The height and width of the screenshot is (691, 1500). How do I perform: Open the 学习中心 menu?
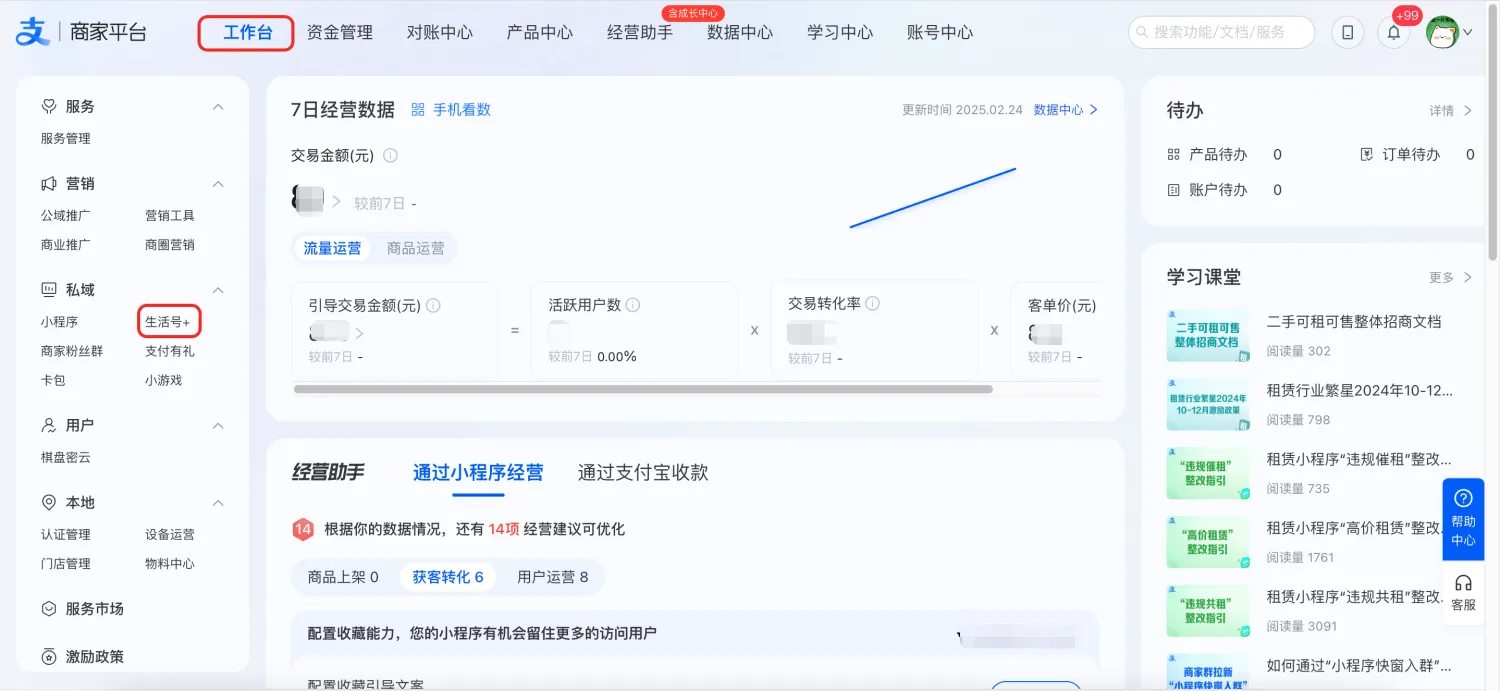[x=840, y=33]
